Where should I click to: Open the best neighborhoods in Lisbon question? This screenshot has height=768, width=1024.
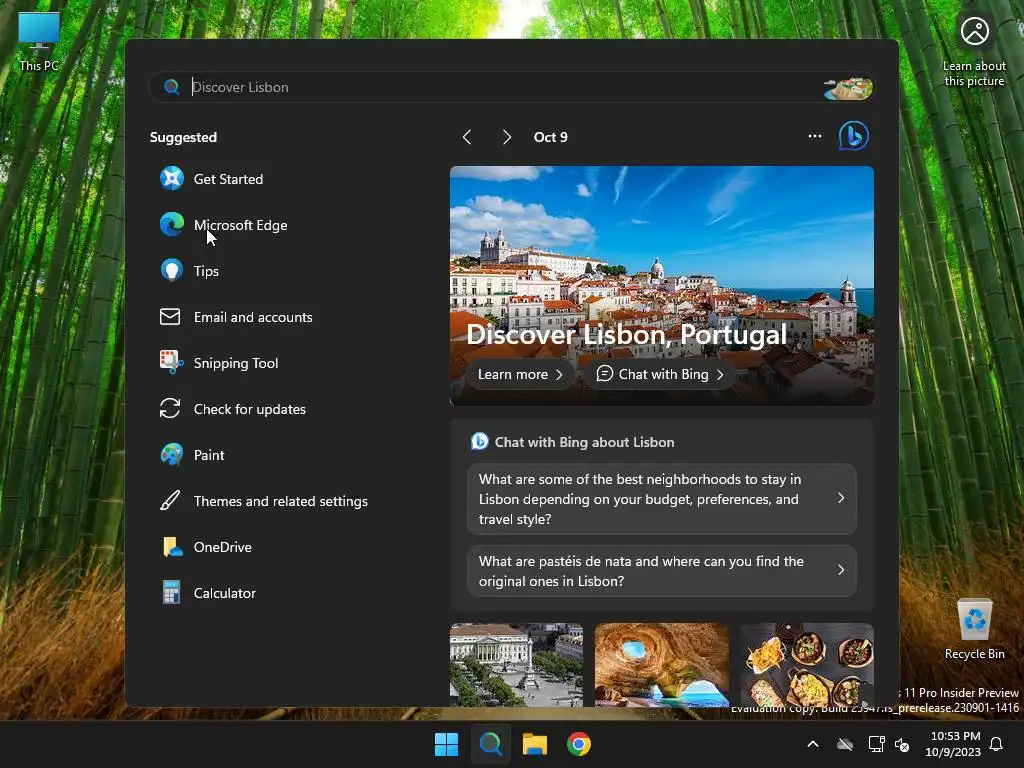(x=662, y=499)
